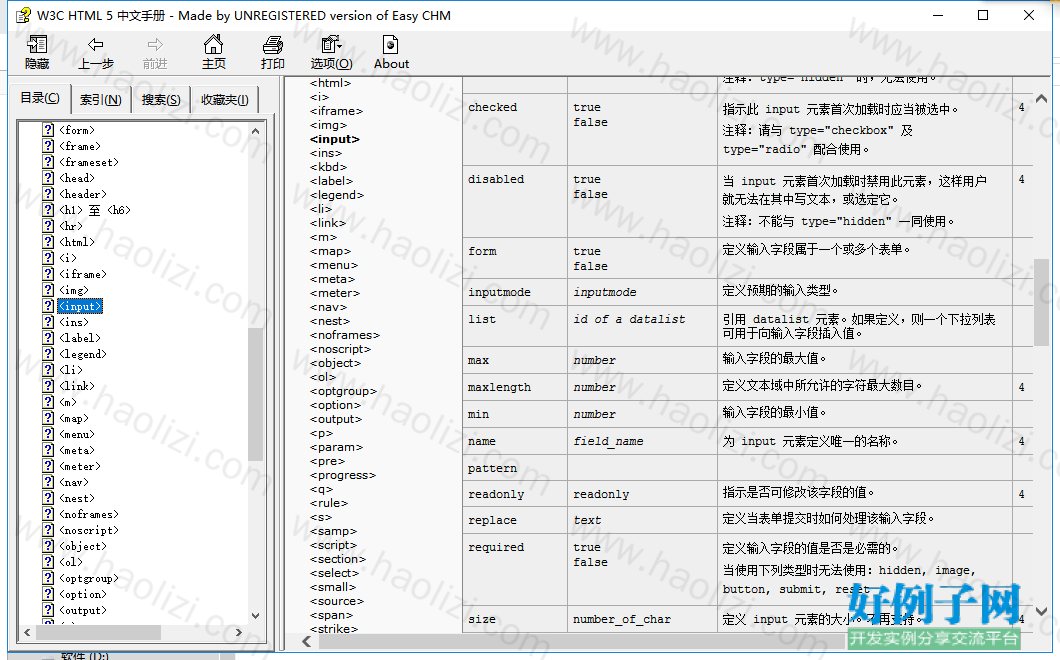Viewport: 1060px width, 660px height.
Task: Select the <frameset> topic in the tree
Action: point(89,162)
